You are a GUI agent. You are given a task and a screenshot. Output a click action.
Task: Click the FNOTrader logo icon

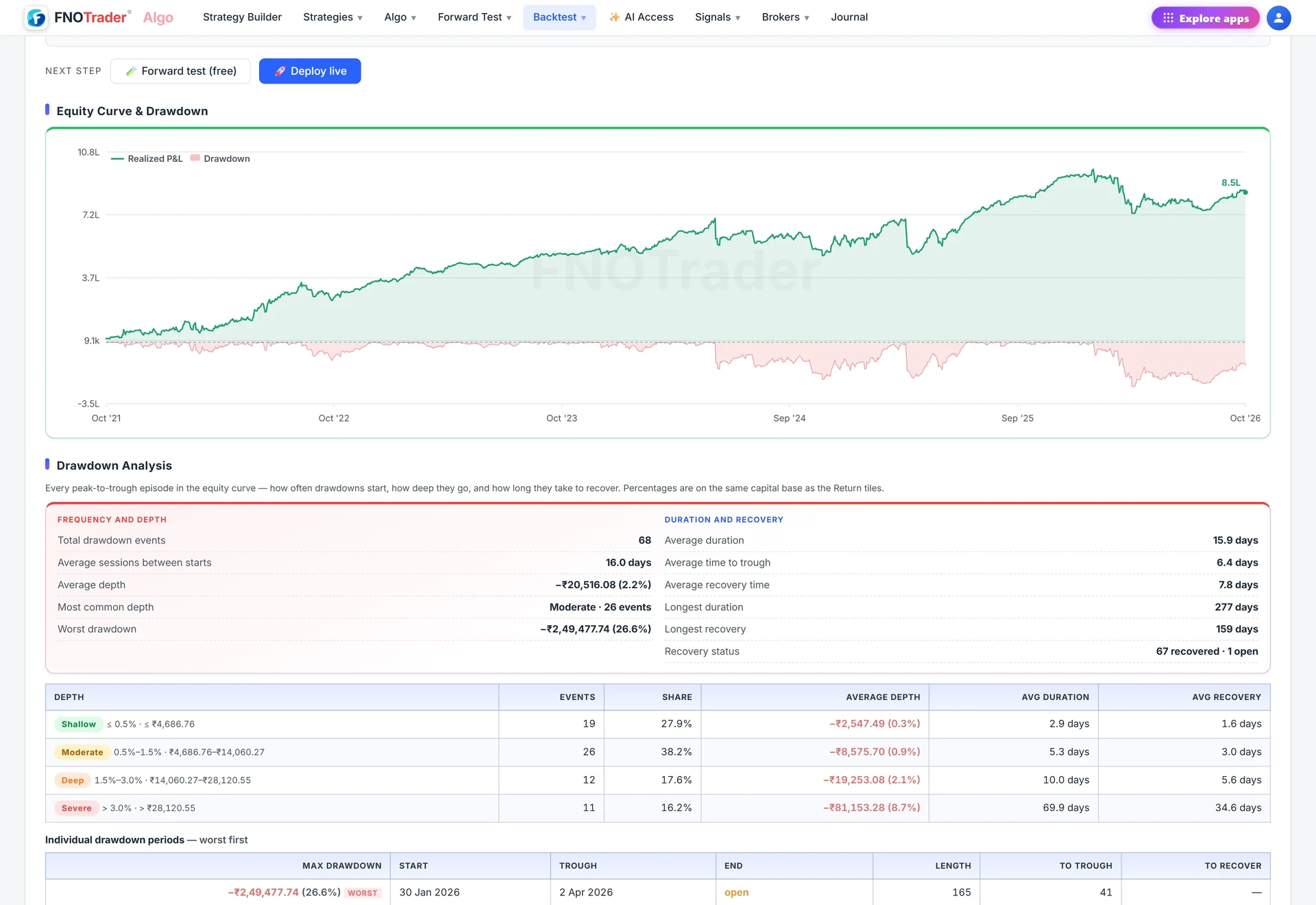click(x=36, y=18)
